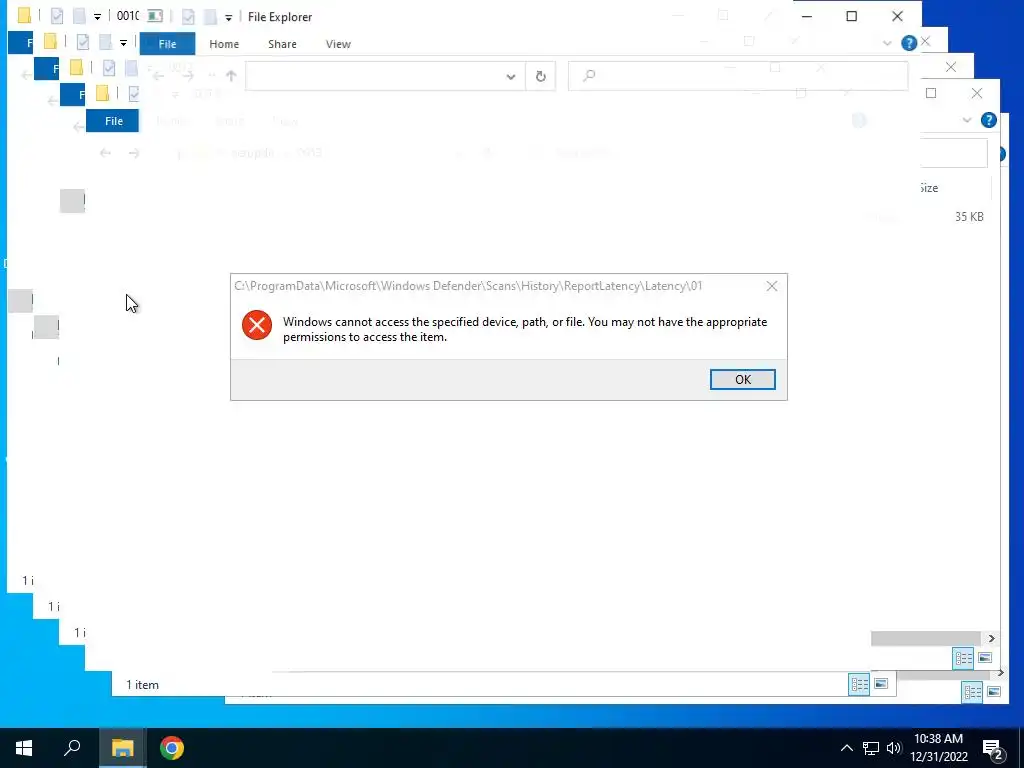Click the partly hidden Size column header
Image resolution: width=1024 pixels, height=768 pixels.
coord(929,188)
